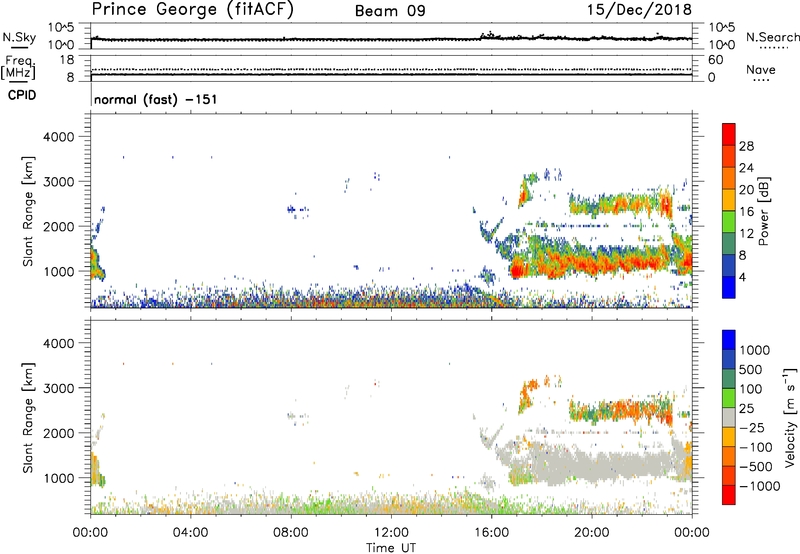800x554 pixels.
Task: Select the "Velocity [m s-1]" colorbar title
Action: 790,418
